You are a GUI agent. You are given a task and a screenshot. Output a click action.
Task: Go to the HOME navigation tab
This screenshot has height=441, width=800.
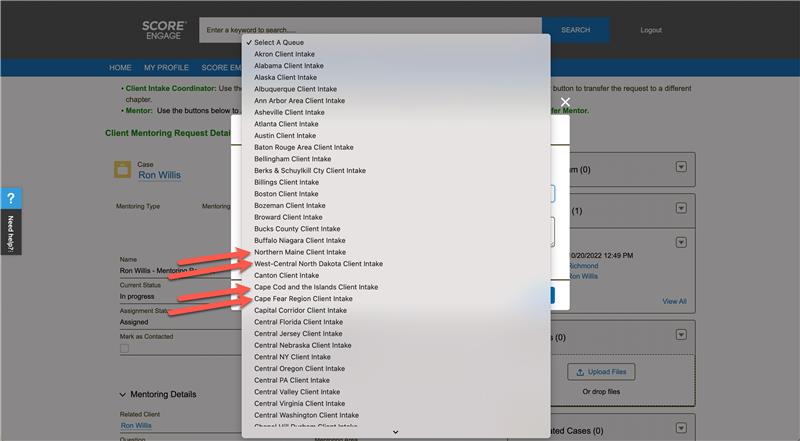tap(120, 68)
